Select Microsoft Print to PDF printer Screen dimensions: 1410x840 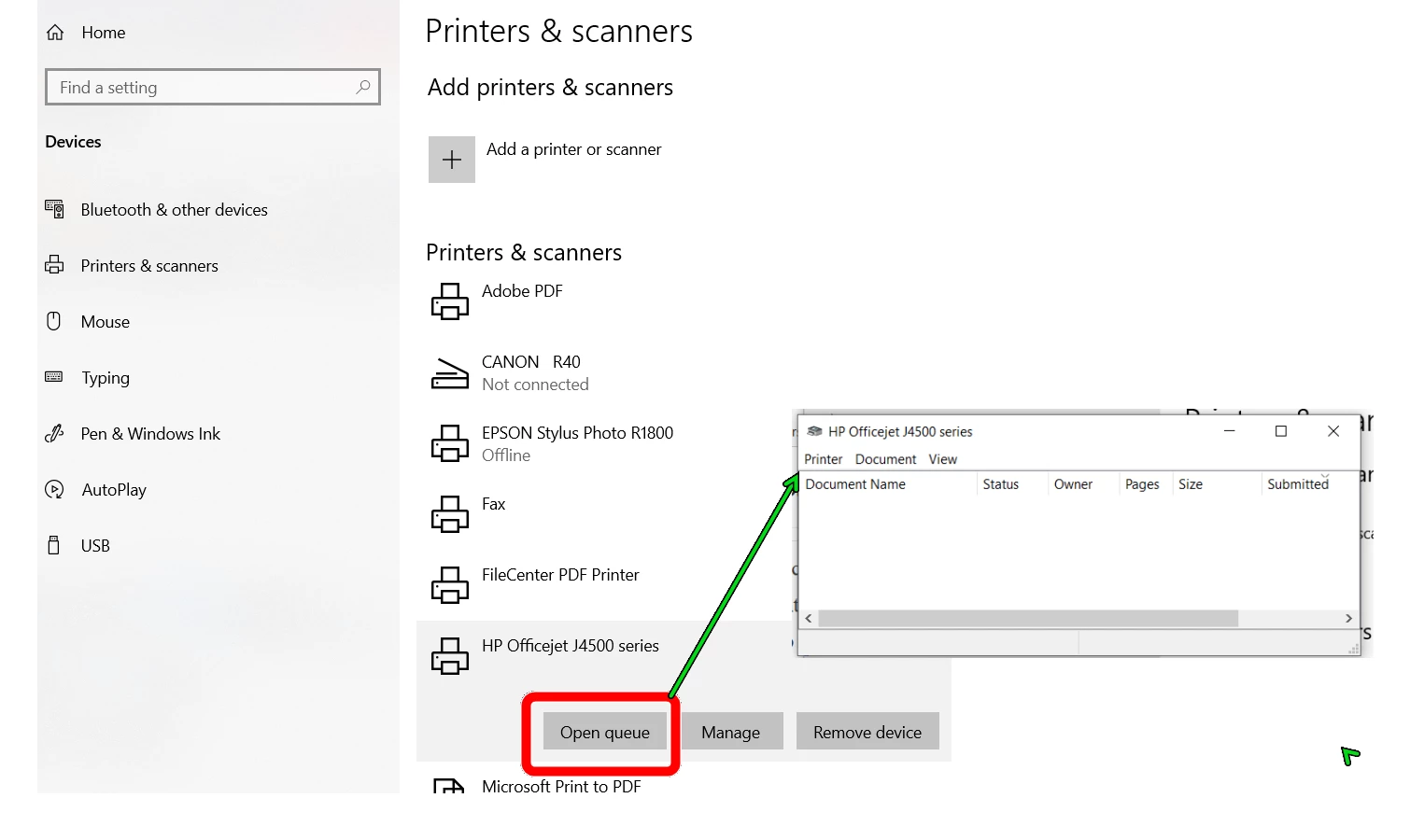(561, 787)
